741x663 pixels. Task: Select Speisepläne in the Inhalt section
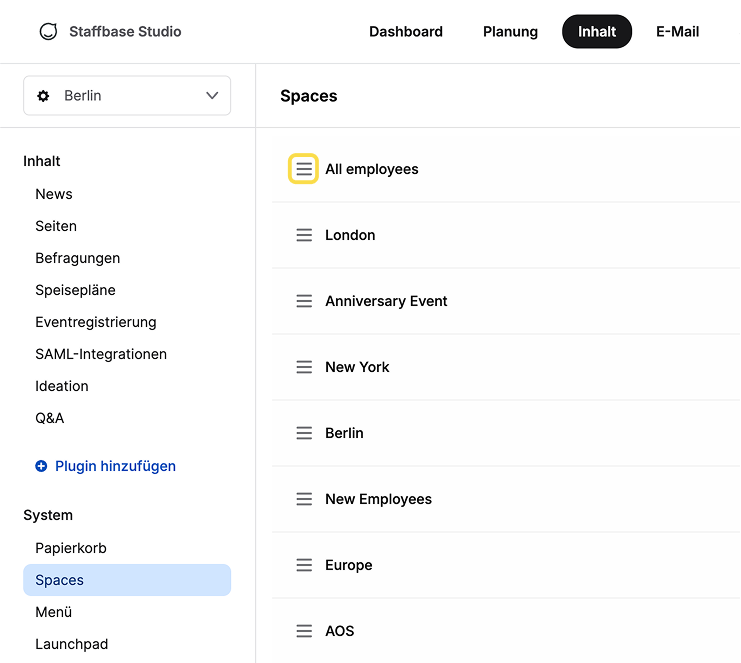tap(75, 290)
